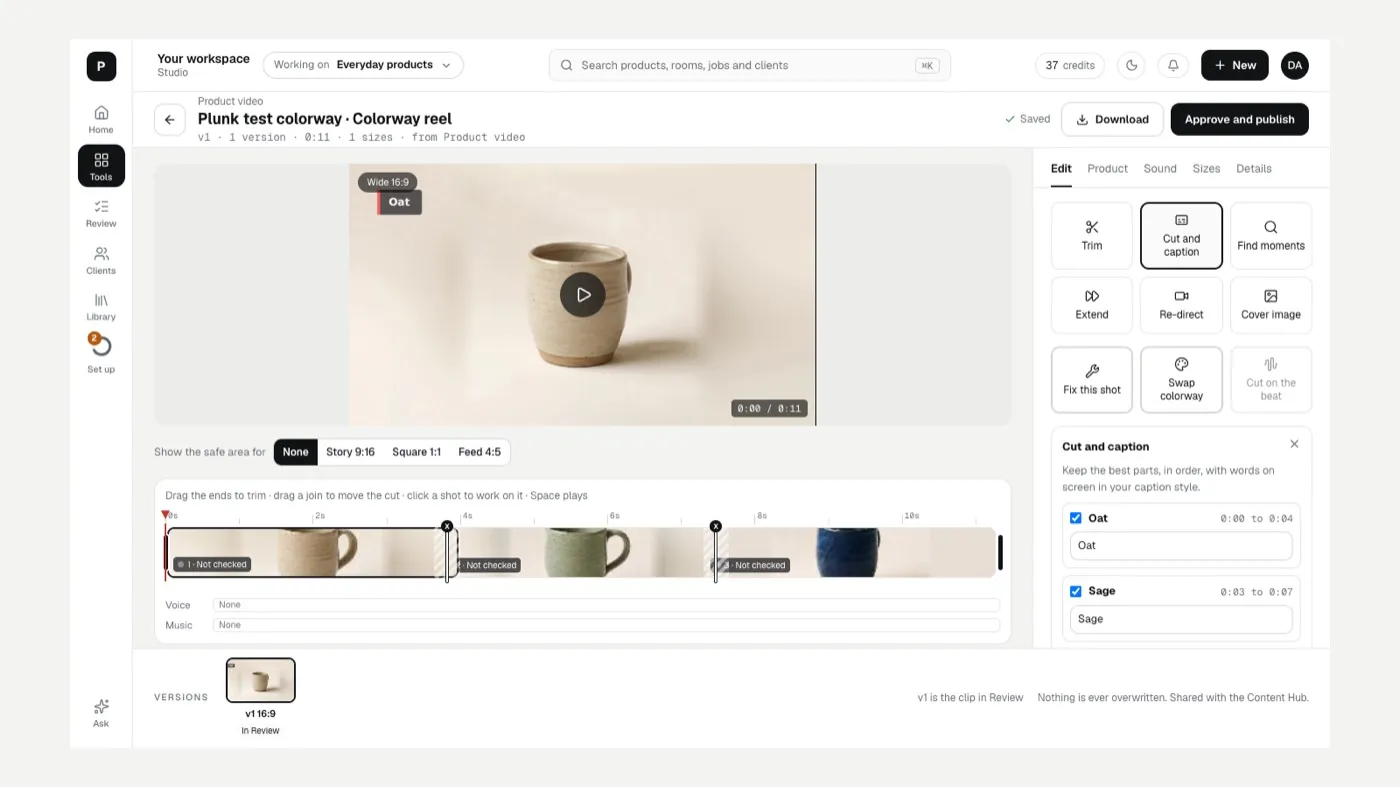The image size is (1400, 787).
Task: Expand the Working on Everyday products dropdown
Action: [363, 65]
